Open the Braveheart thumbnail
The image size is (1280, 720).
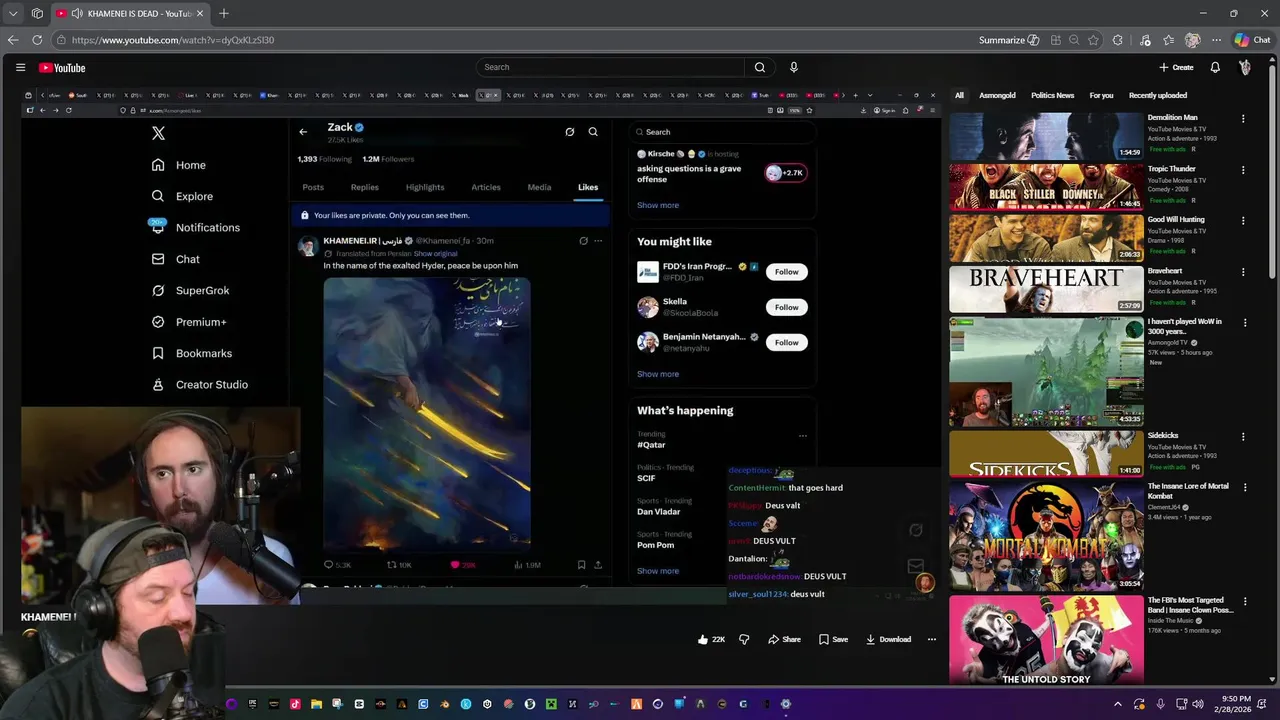[1046, 290]
